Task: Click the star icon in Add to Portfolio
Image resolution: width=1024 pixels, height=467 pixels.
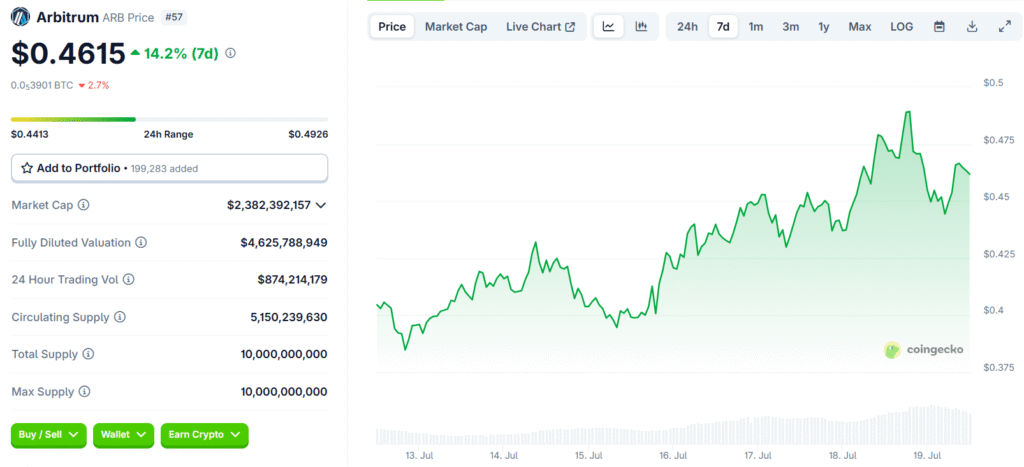Action: tap(27, 169)
